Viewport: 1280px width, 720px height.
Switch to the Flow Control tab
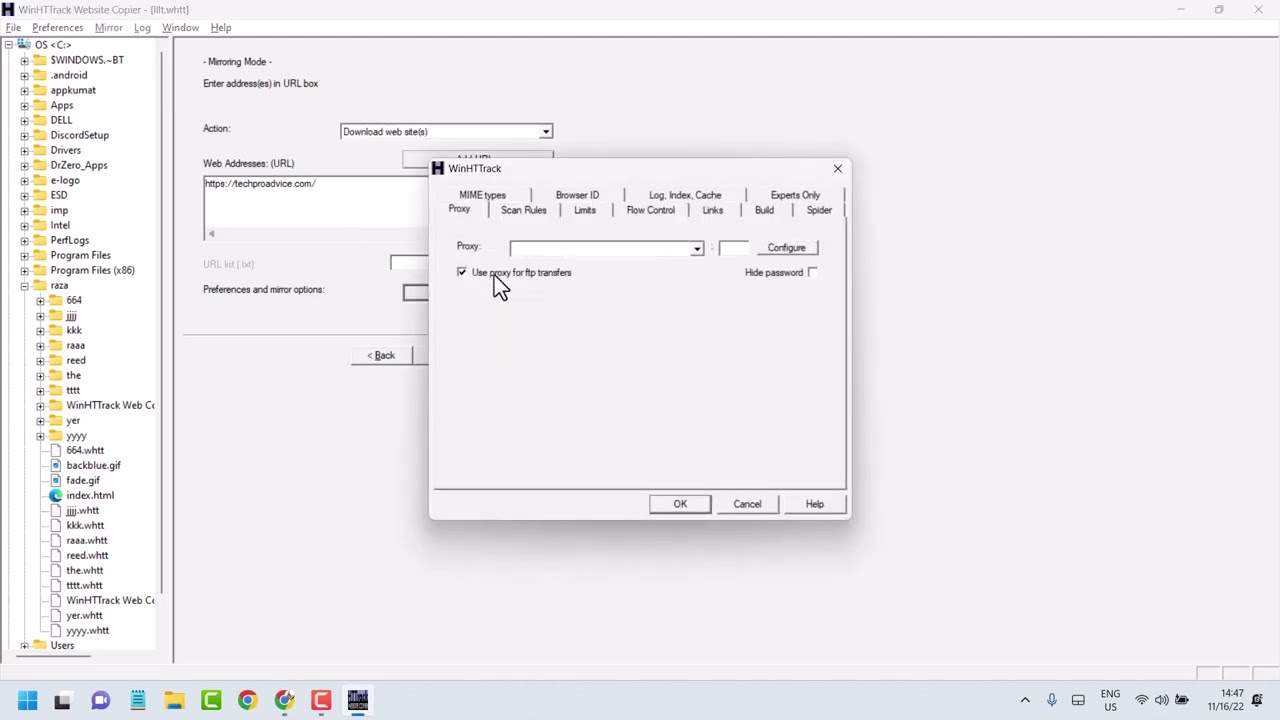coord(650,210)
